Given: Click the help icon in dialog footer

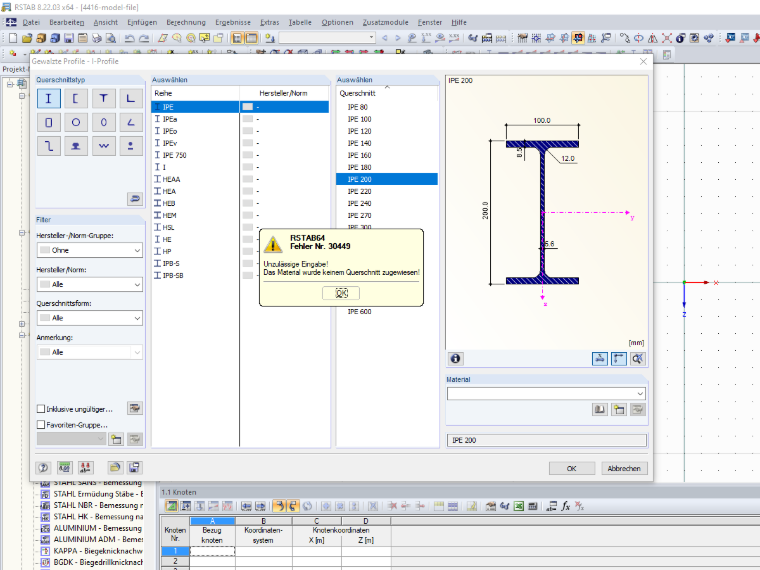Looking at the screenshot, I should coord(43,468).
